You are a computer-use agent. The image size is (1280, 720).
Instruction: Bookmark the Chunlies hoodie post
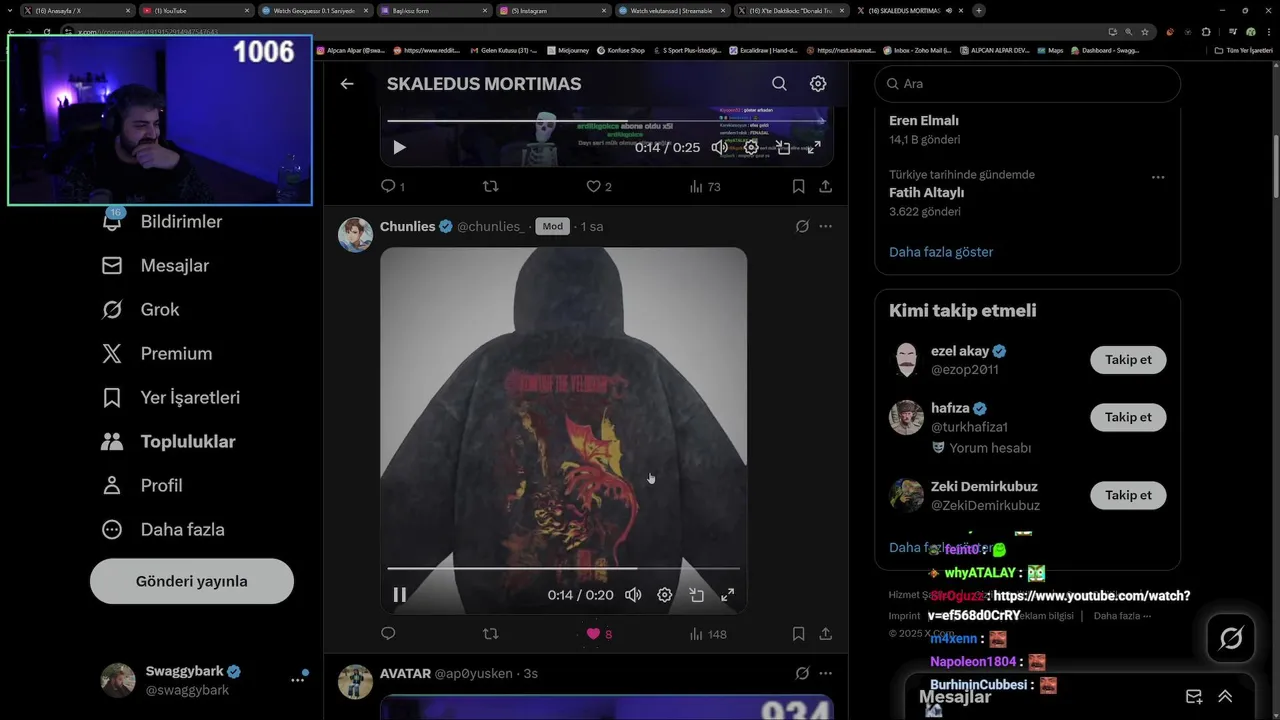(798, 634)
